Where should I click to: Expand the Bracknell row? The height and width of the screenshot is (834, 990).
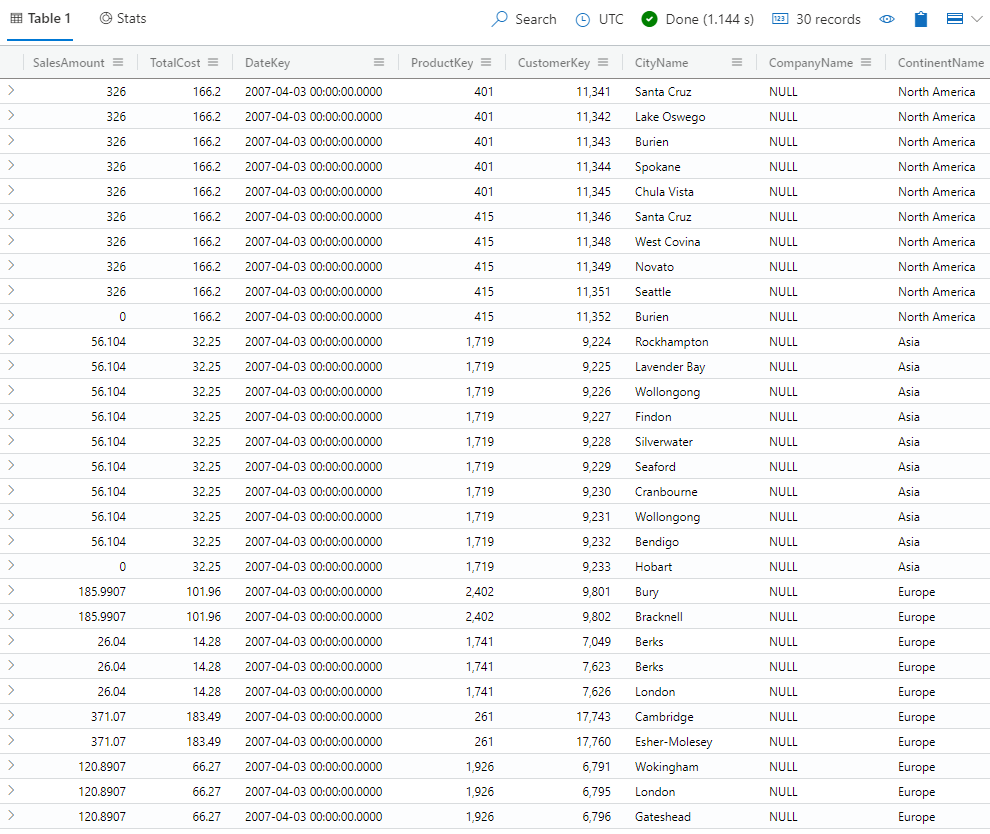[11, 616]
